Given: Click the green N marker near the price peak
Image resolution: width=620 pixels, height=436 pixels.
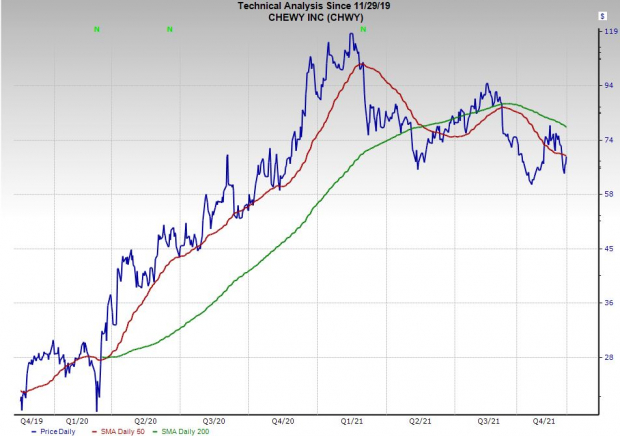Looking at the screenshot, I should (362, 30).
